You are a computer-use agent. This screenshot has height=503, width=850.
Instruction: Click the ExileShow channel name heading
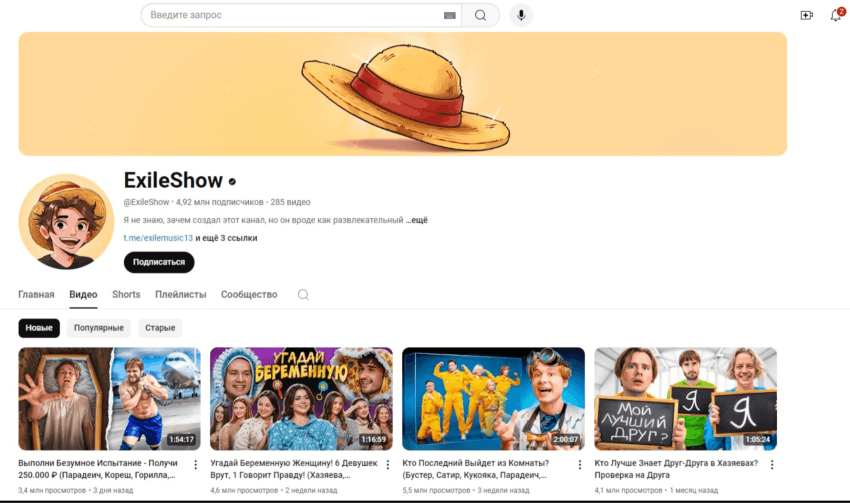pos(173,180)
